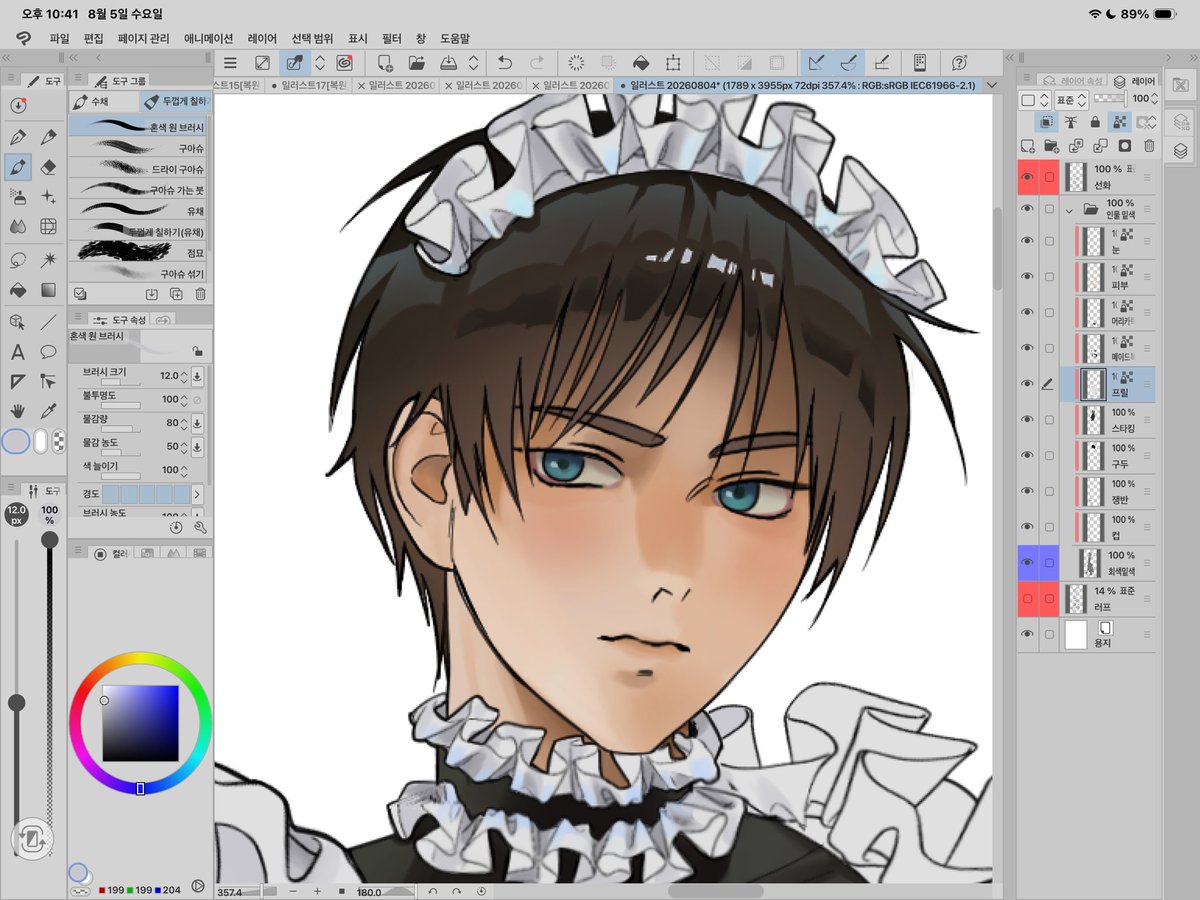Collapse the 인물밑색 layer folder
This screenshot has width=1200, height=900.
tap(1069, 210)
